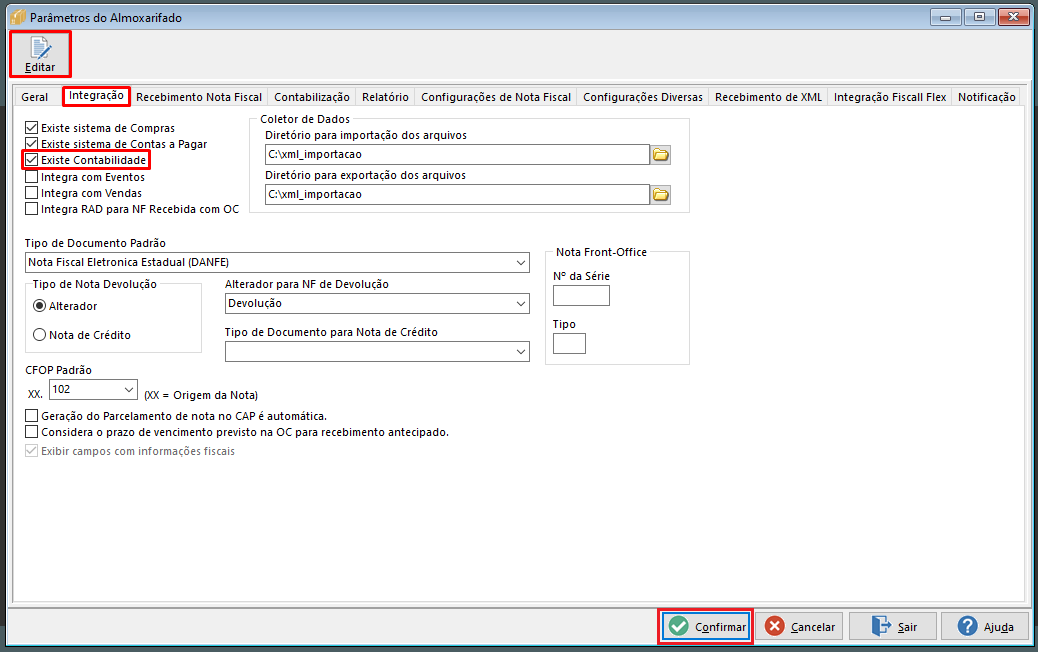Expand Tipo de Documento para Nota de Crédito
The height and width of the screenshot is (652, 1038).
(x=521, y=351)
